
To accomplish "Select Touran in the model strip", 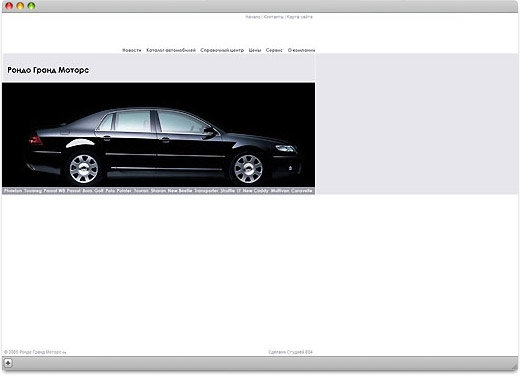I will pos(141,191).
